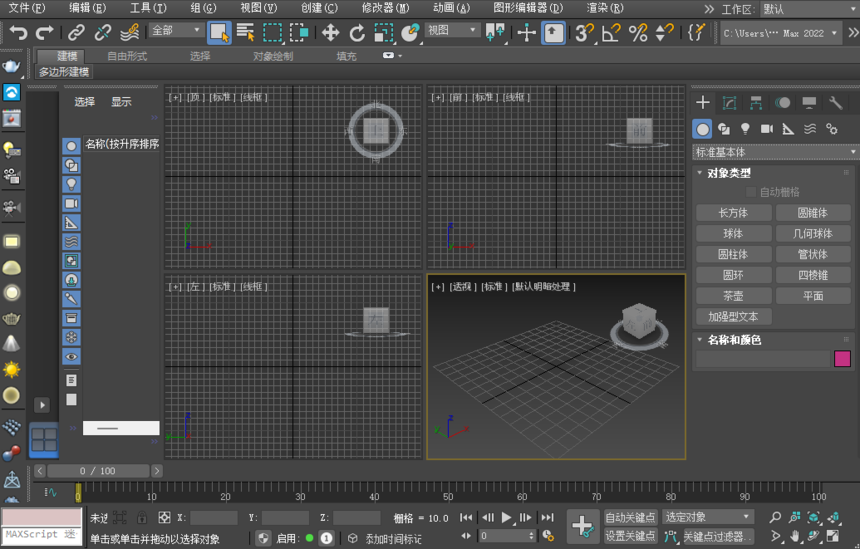The image size is (860, 549).
Task: Switch to the 对象绘制 ribbon tab
Action: [x=273, y=56]
